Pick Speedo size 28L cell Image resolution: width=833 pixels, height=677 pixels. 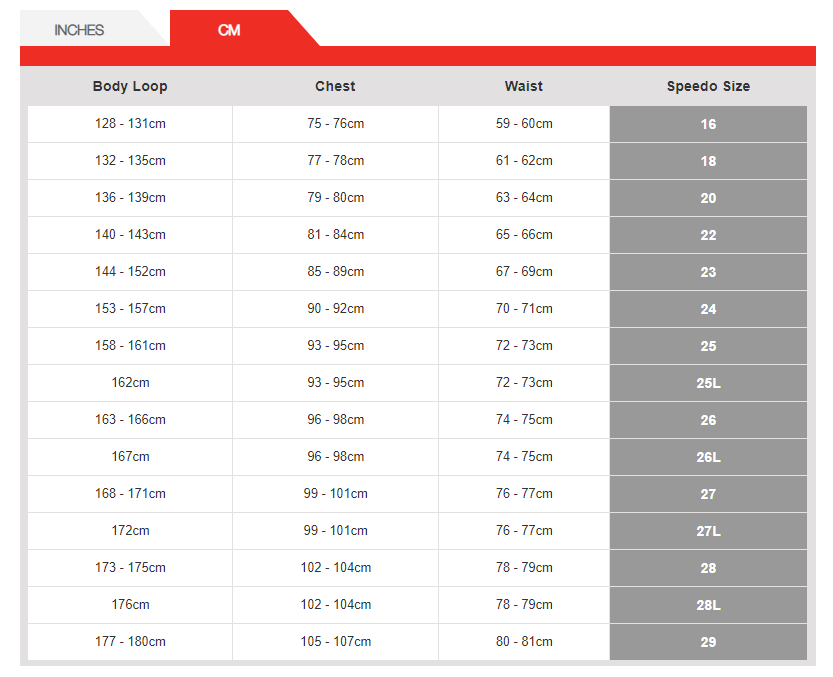[x=708, y=605]
